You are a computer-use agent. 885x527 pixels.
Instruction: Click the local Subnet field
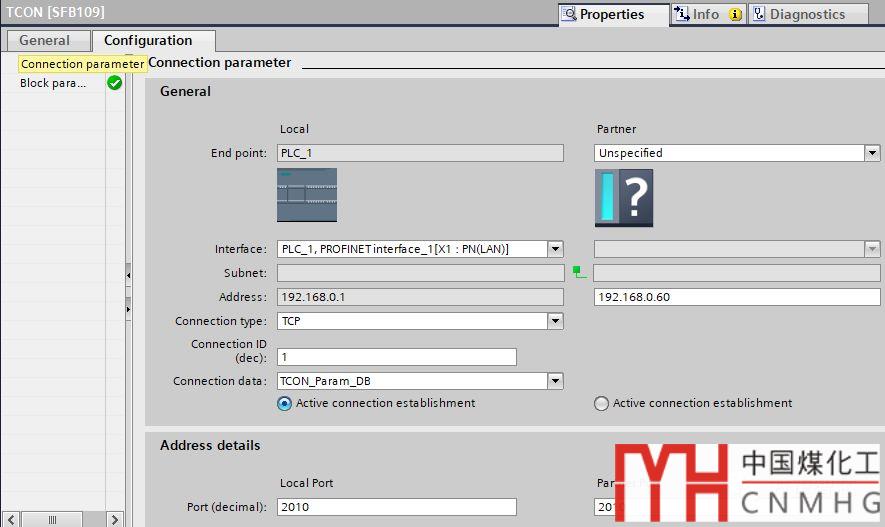click(420, 273)
